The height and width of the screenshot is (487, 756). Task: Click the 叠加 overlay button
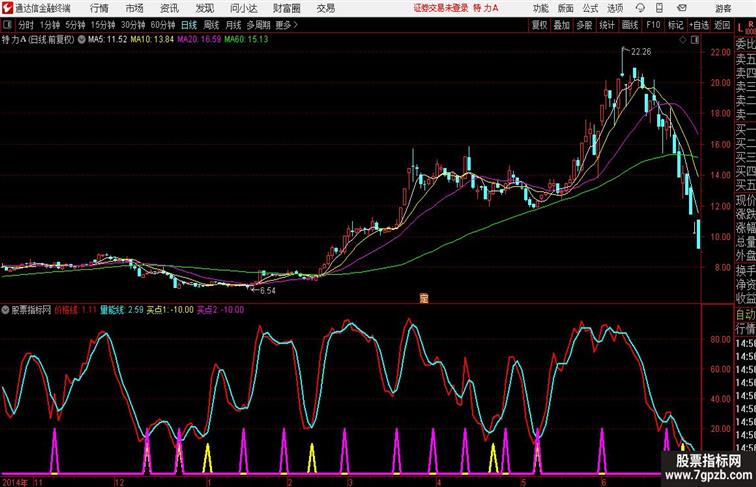click(562, 25)
